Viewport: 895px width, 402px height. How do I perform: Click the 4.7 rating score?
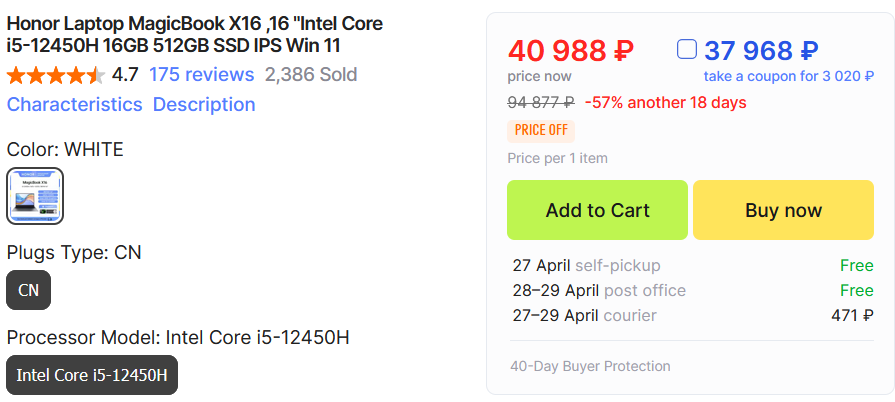click(125, 75)
